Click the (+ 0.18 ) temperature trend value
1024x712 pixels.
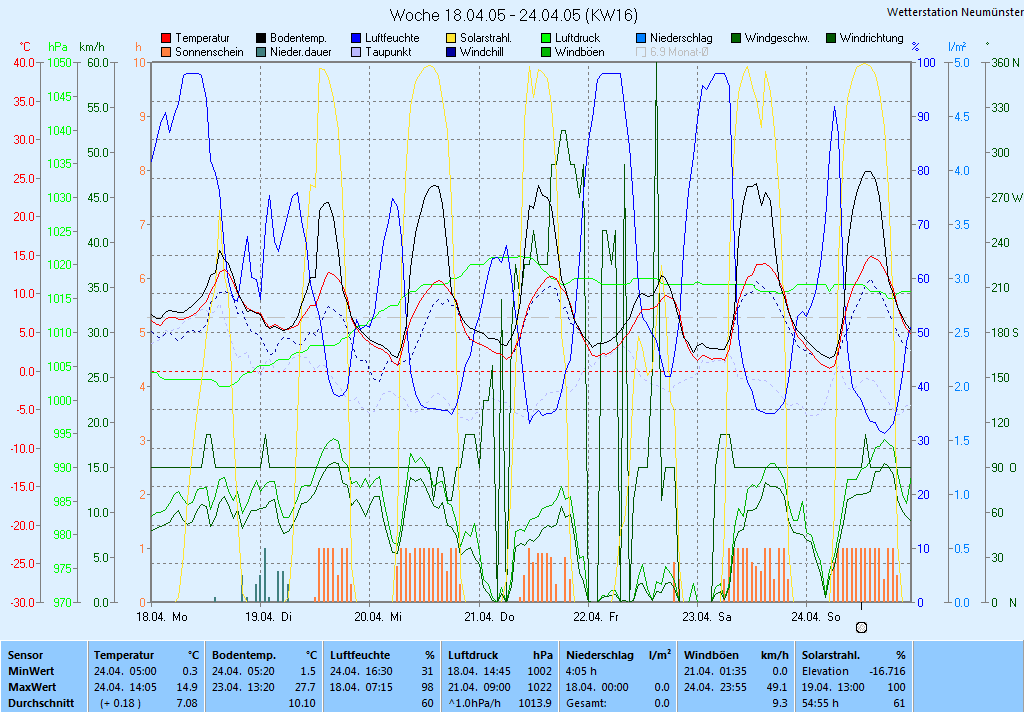tap(120, 704)
